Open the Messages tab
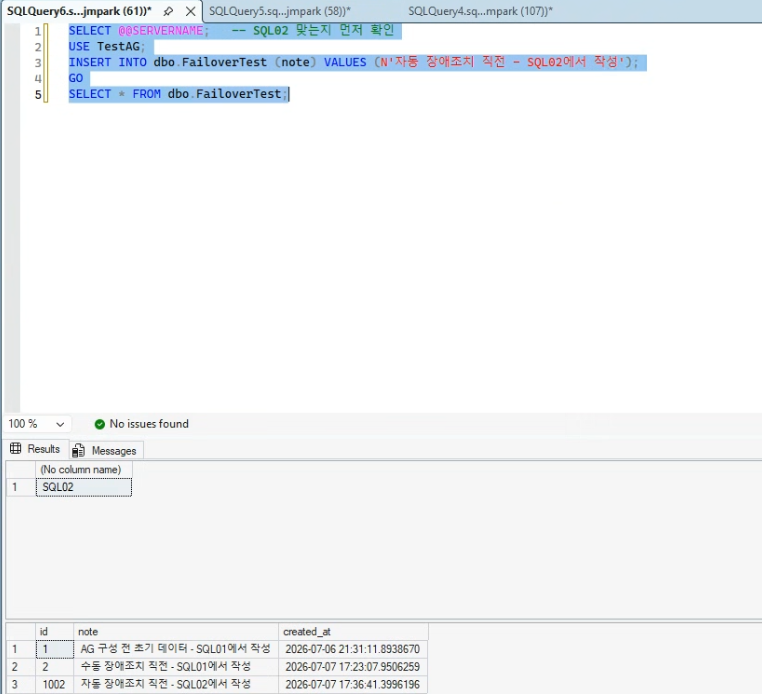Screen dimensions: 762x694 105,451
